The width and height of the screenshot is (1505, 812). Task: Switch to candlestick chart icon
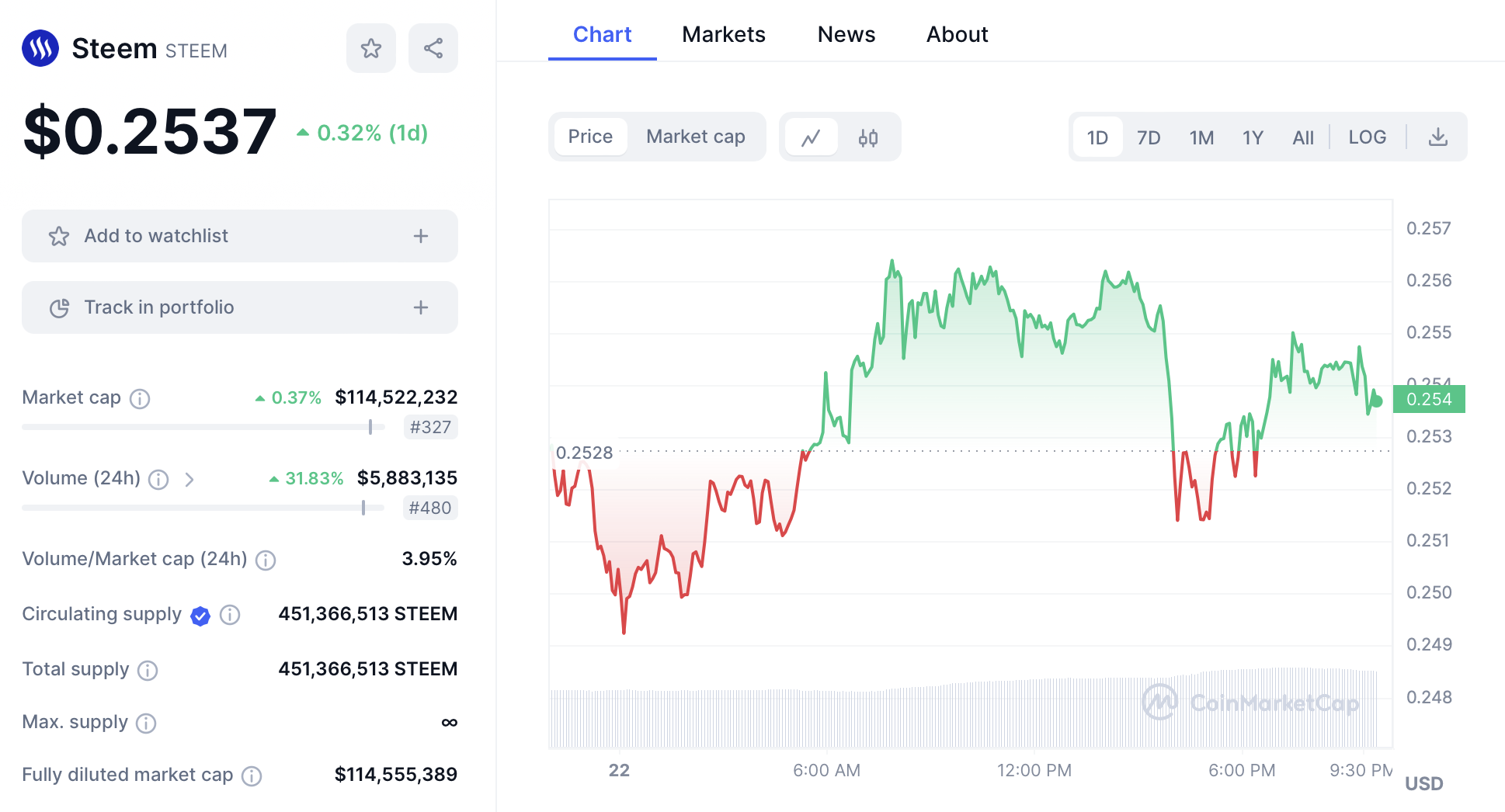point(868,137)
